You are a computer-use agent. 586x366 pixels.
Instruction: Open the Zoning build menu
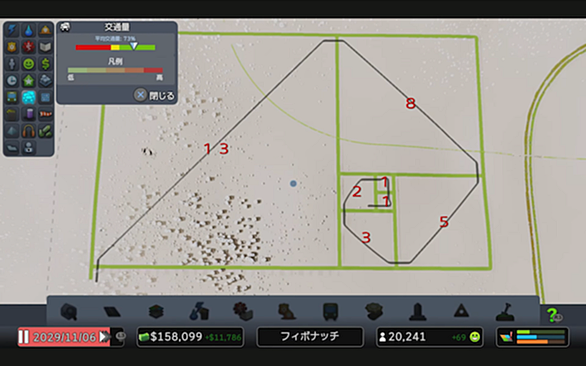point(112,312)
